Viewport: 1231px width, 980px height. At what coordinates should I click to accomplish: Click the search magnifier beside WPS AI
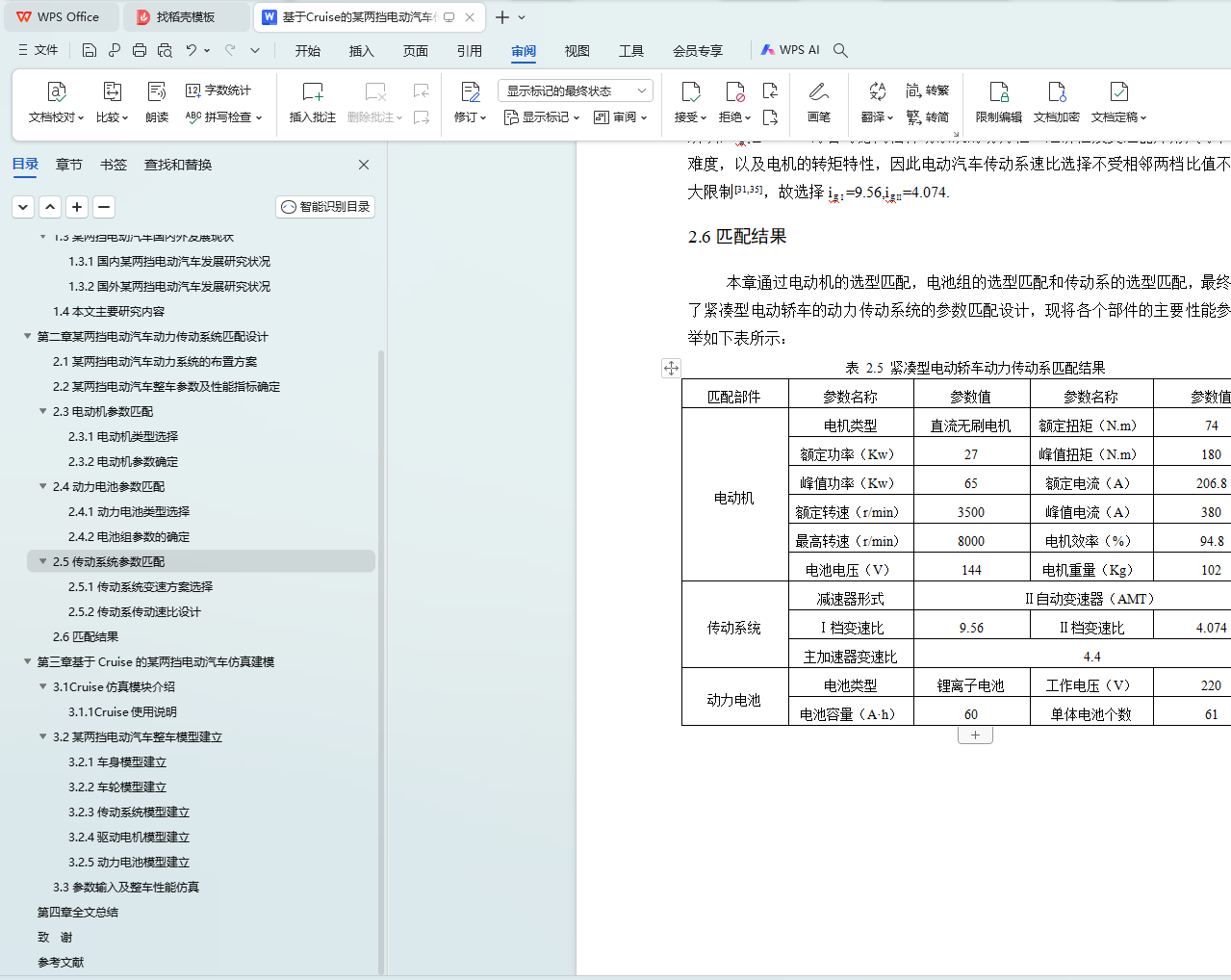point(840,50)
